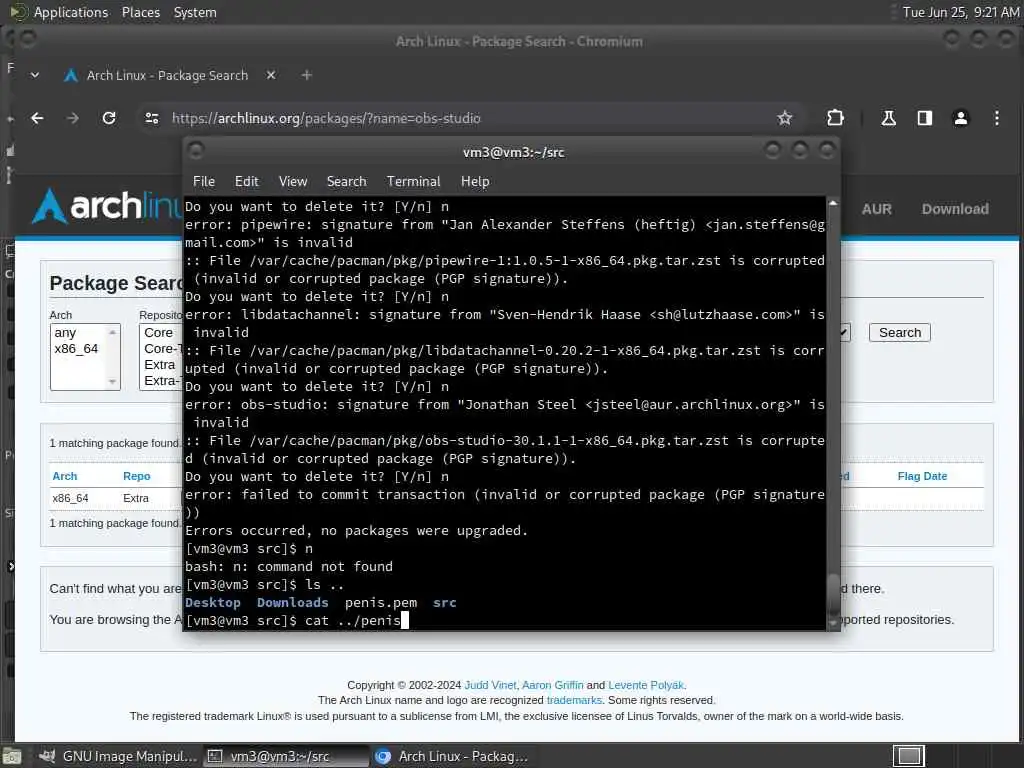Select 'Core' in the Repository list
The height and width of the screenshot is (768, 1024).
pyautogui.click(x=159, y=332)
